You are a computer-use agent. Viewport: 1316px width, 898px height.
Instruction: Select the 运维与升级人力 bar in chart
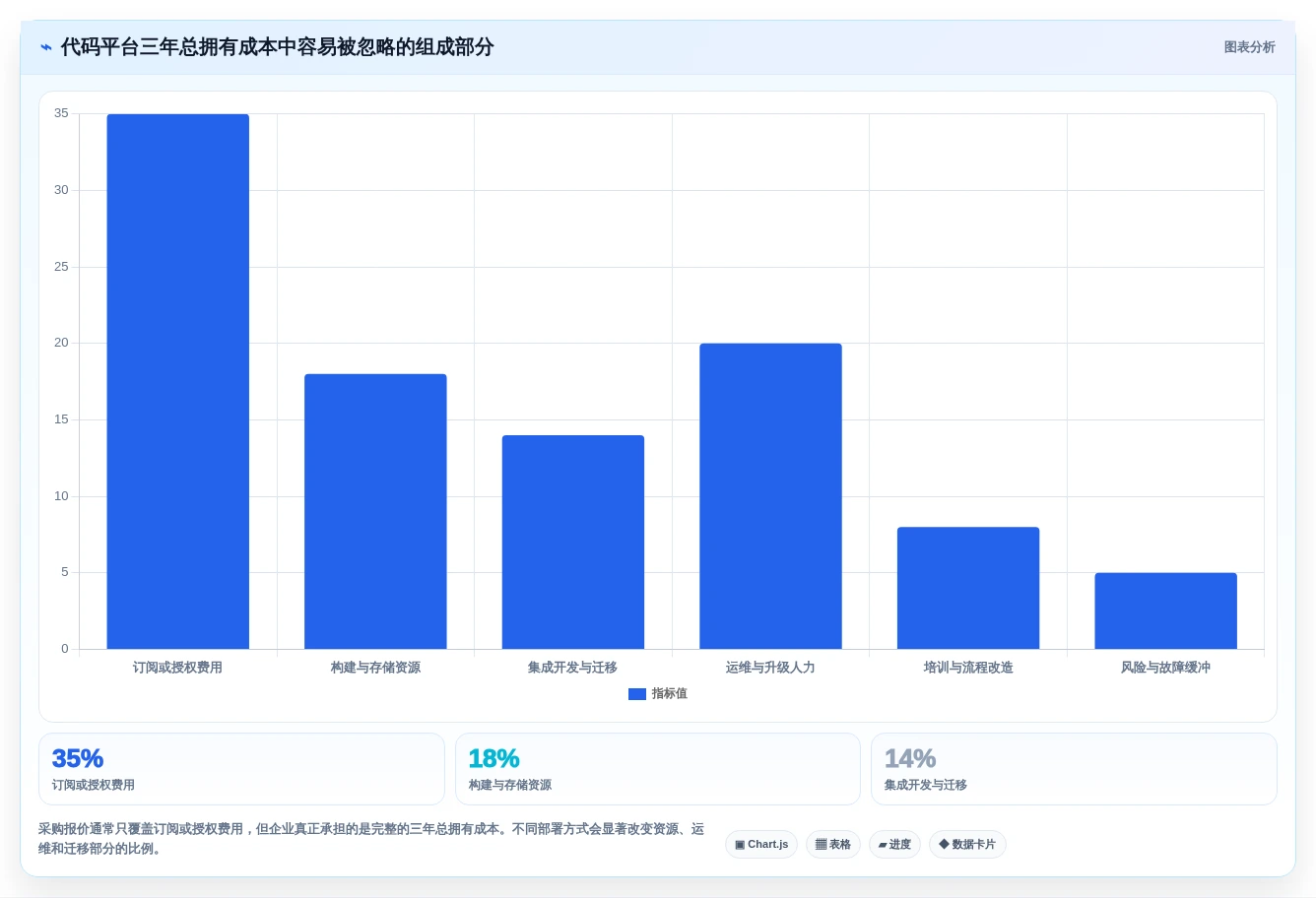click(770, 496)
